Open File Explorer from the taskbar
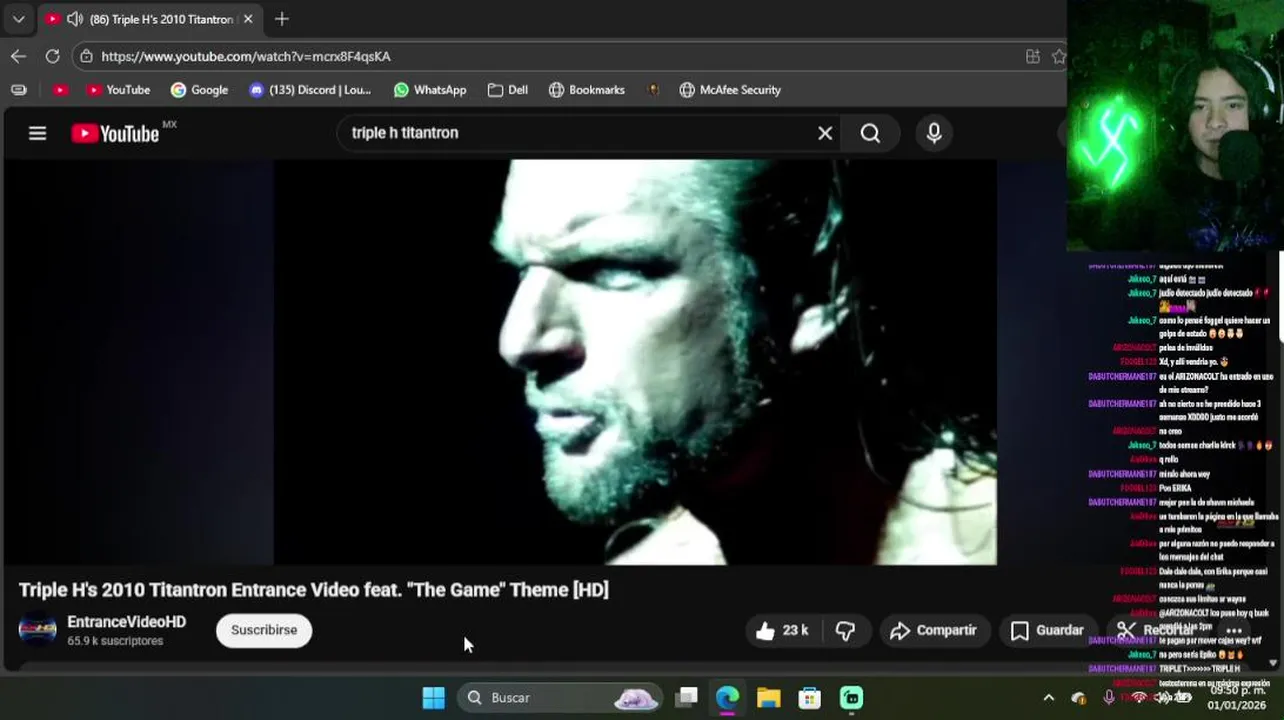 click(768, 698)
